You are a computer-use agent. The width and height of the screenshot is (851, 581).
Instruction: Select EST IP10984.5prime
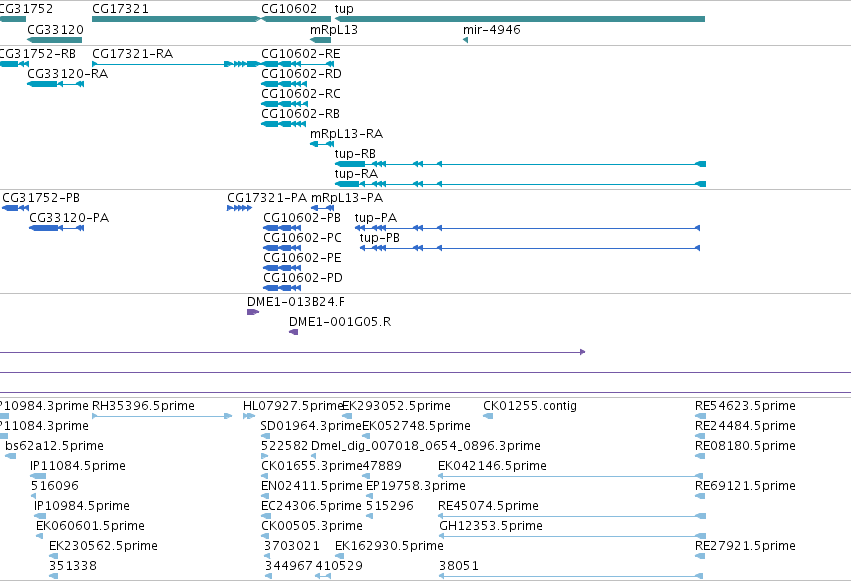pos(40,516)
